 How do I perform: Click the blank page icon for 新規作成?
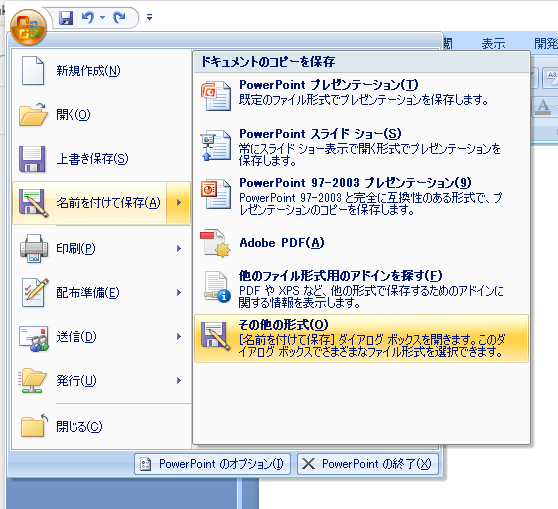point(33,70)
